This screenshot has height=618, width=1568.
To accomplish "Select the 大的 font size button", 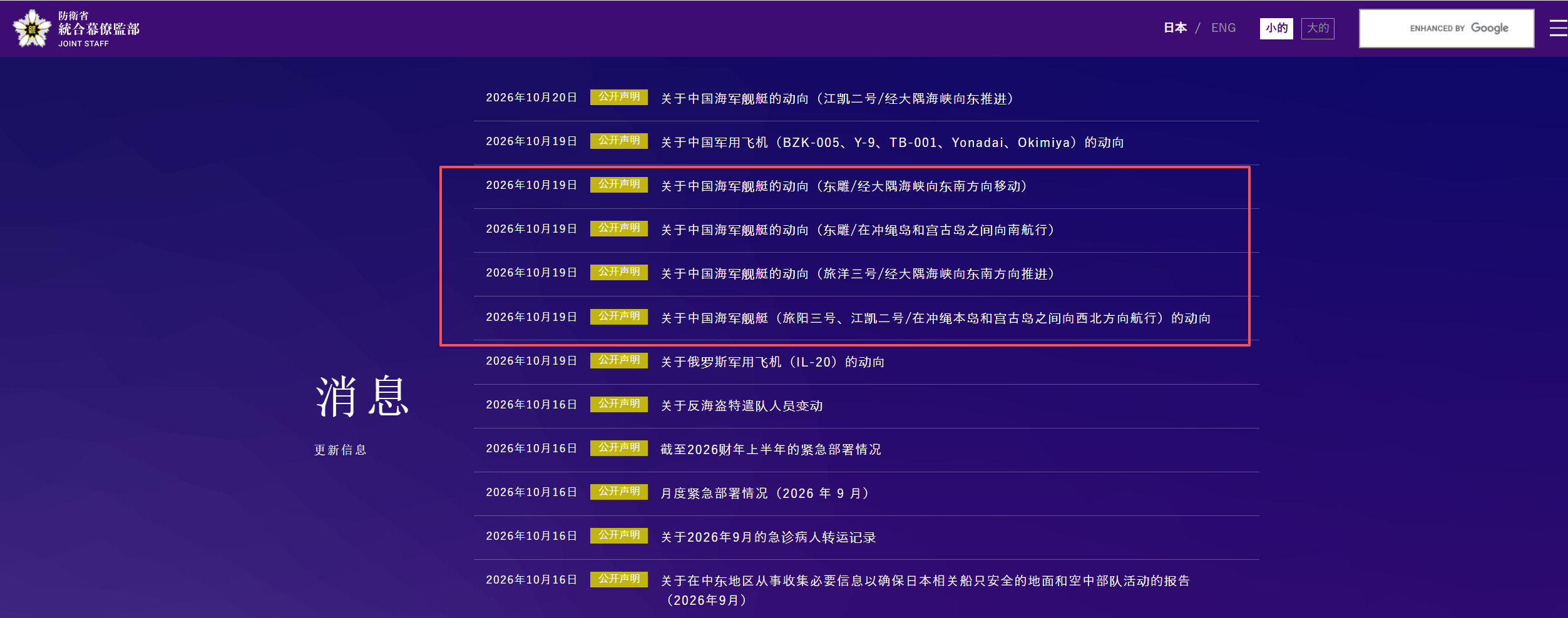I will 1318,28.
